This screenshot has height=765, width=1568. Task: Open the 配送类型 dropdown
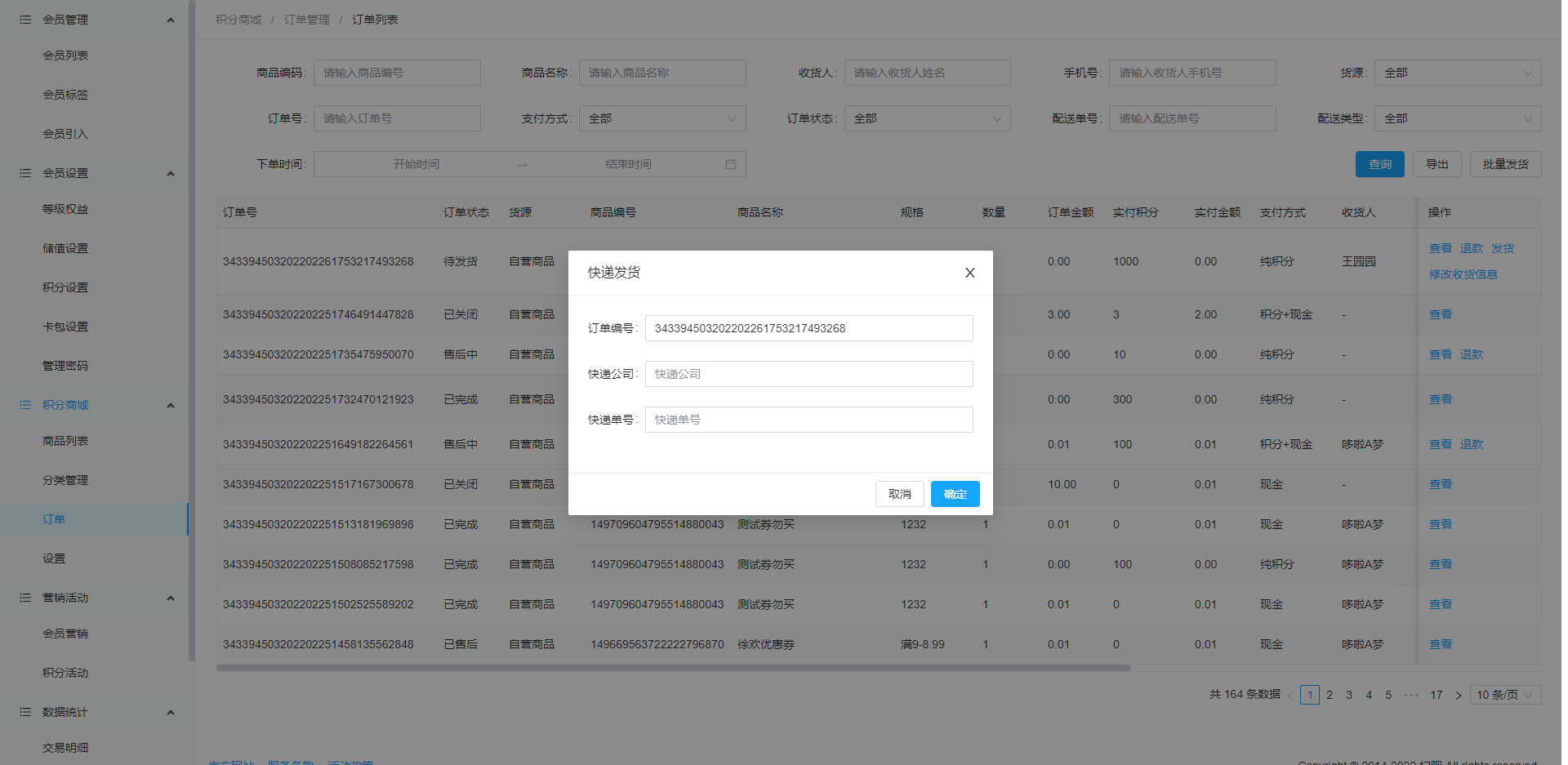[x=1458, y=118]
